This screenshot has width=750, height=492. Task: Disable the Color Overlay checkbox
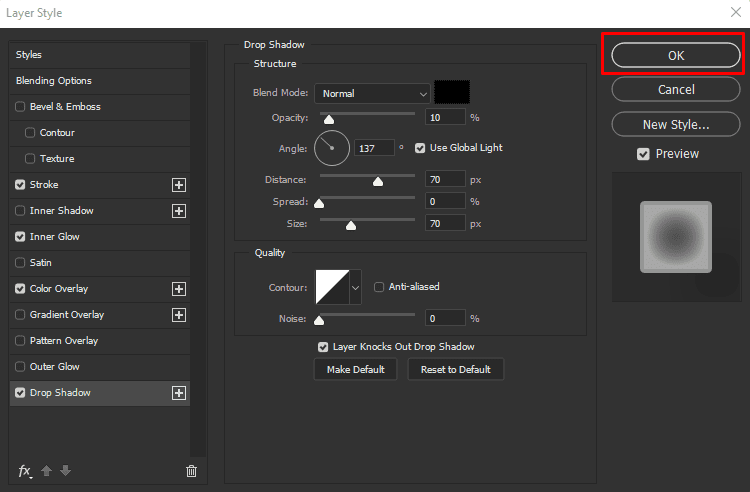click(20, 289)
